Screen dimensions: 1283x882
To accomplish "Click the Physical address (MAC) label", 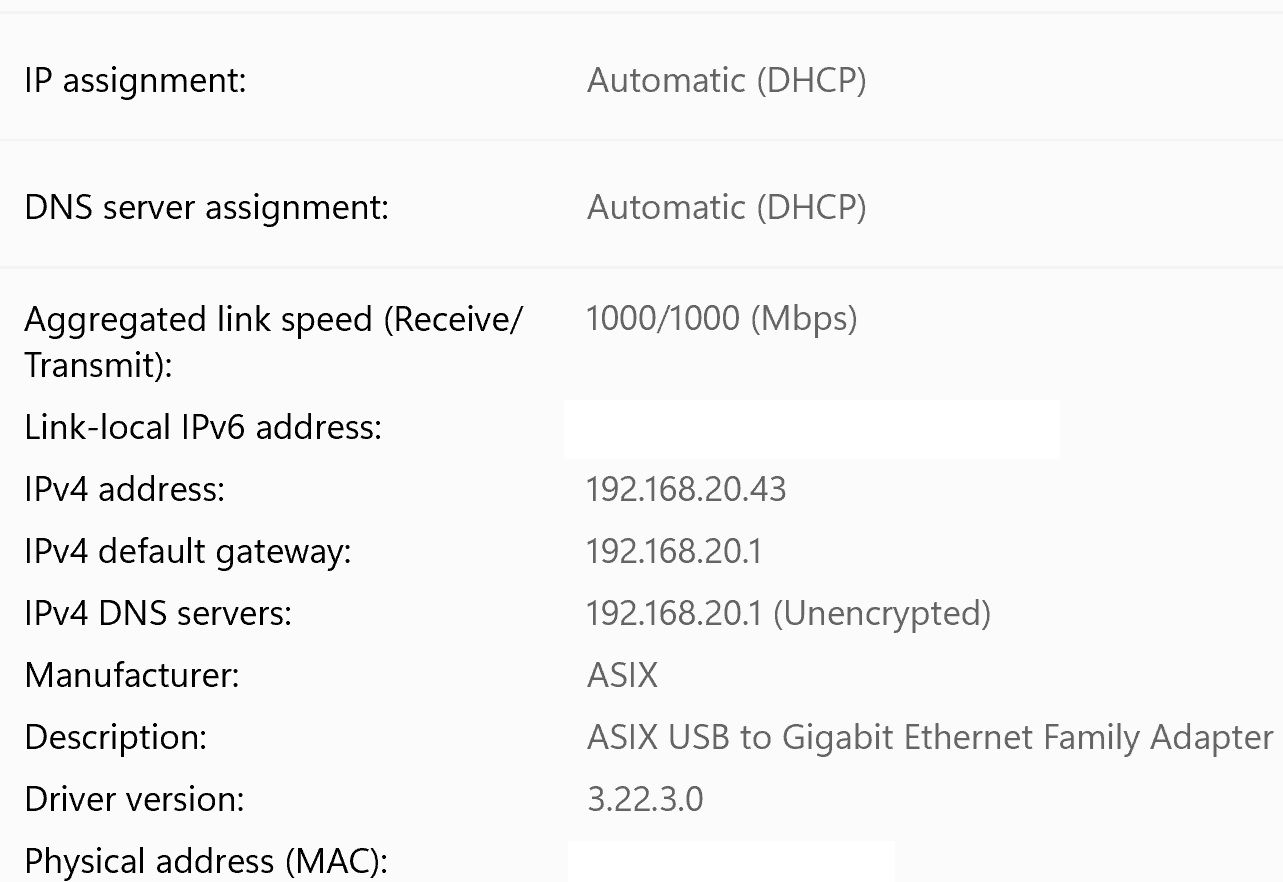I will (x=205, y=861).
